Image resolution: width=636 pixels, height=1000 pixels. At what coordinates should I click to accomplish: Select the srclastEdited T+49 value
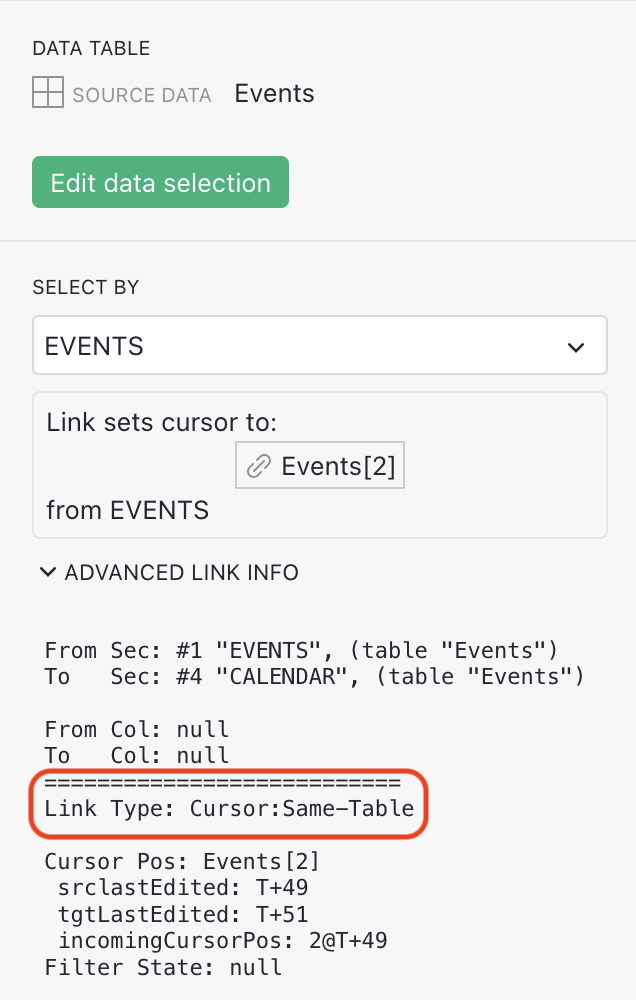pos(190,887)
